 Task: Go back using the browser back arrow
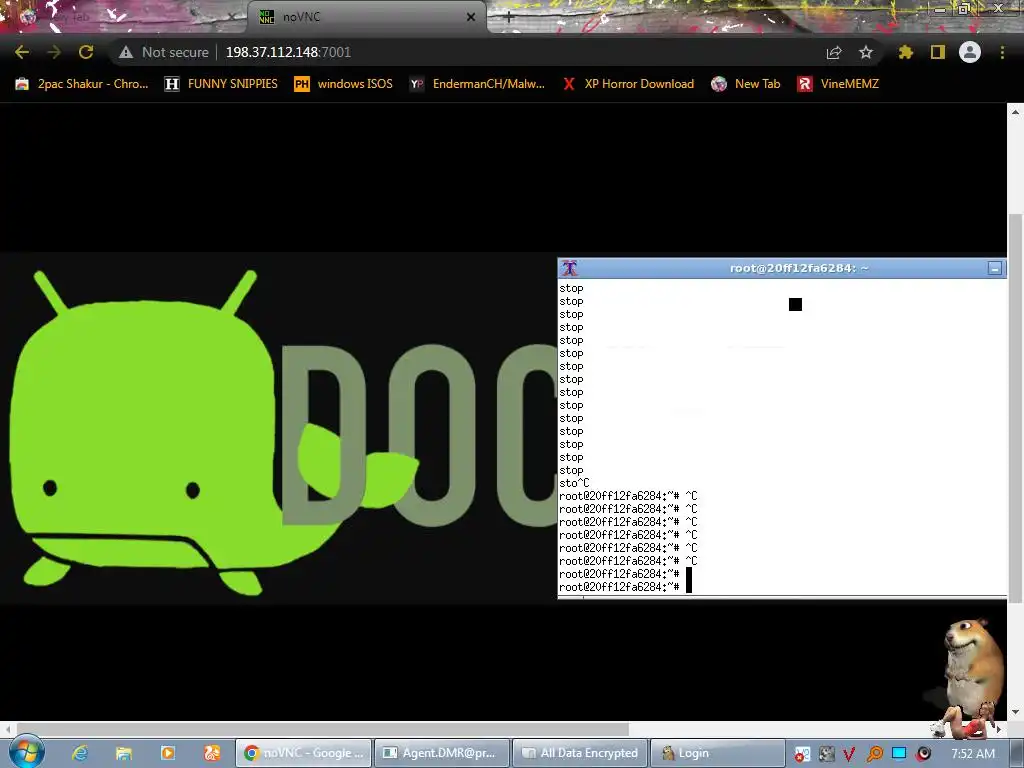pyautogui.click(x=22, y=52)
